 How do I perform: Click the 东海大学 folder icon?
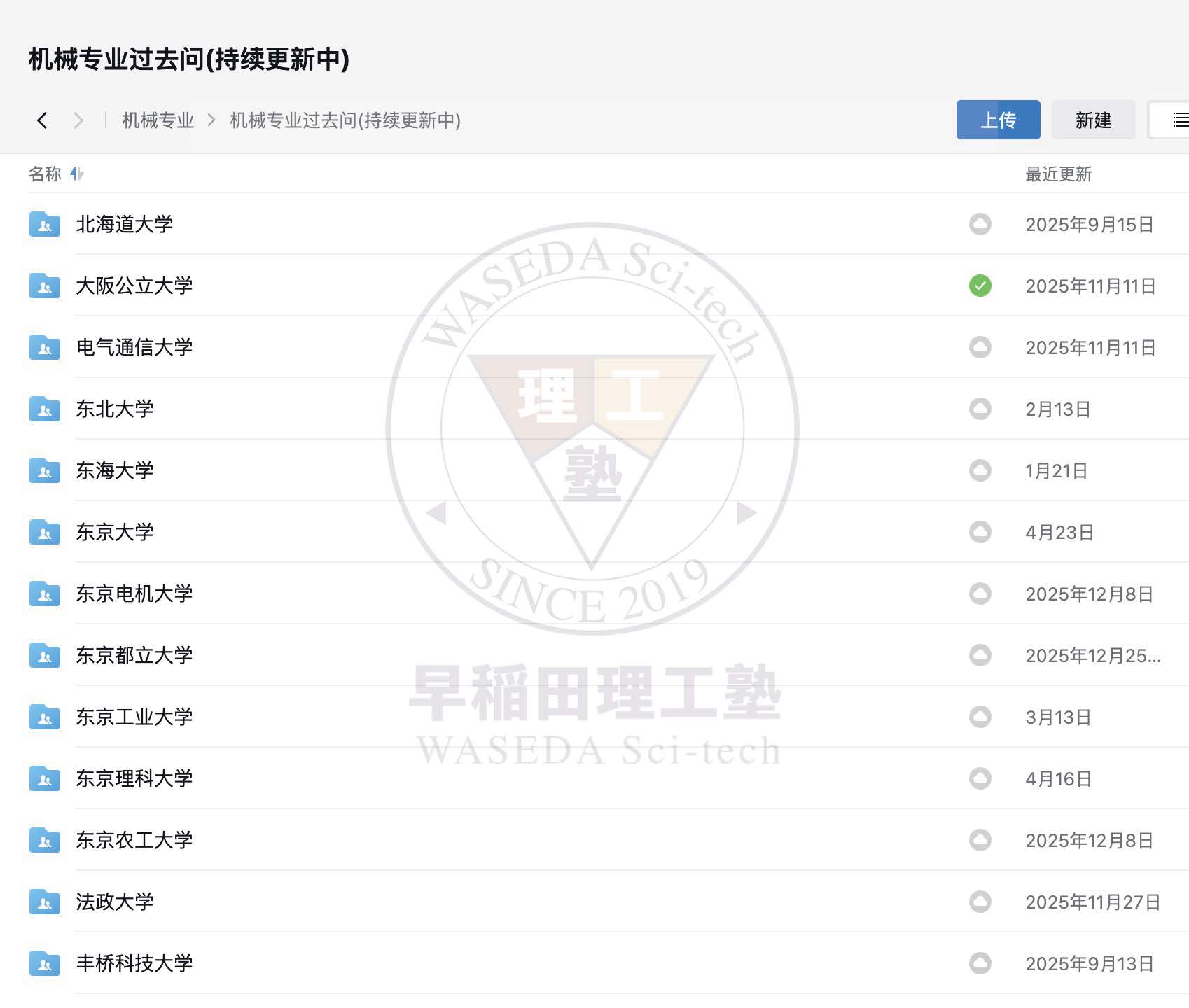(x=45, y=470)
